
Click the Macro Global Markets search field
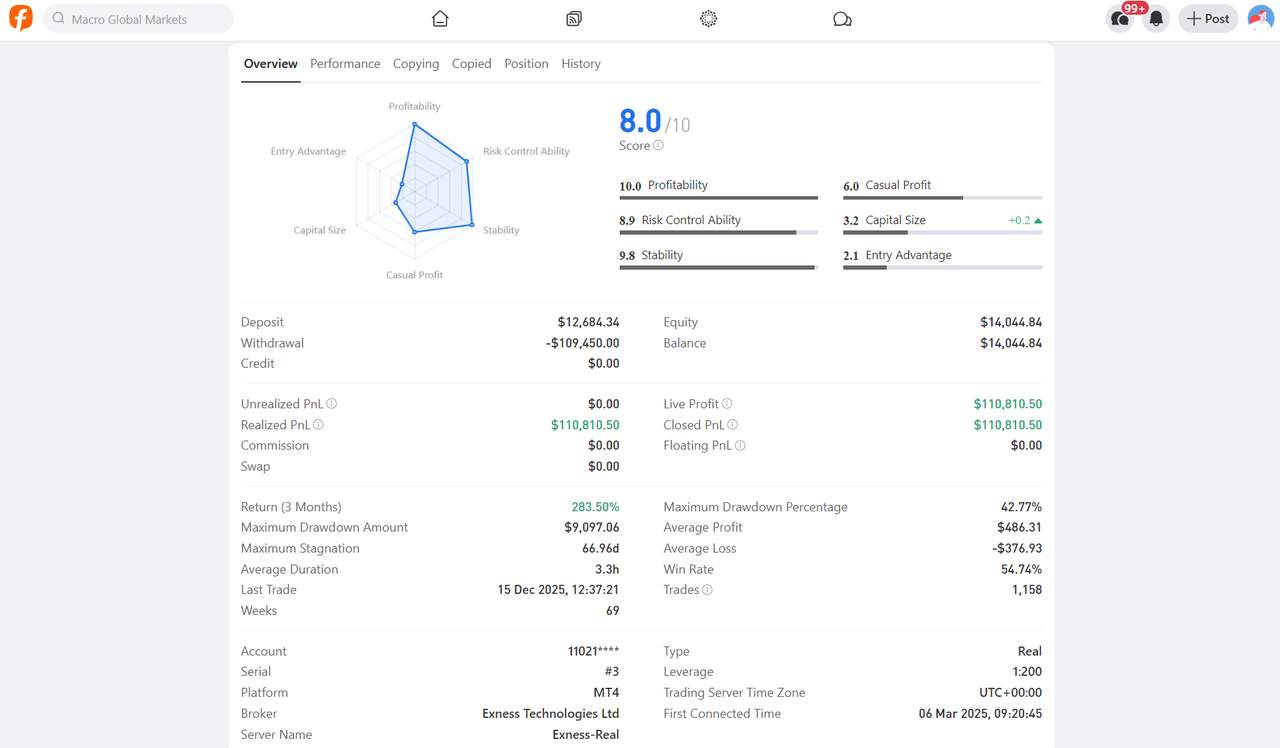[138, 18]
